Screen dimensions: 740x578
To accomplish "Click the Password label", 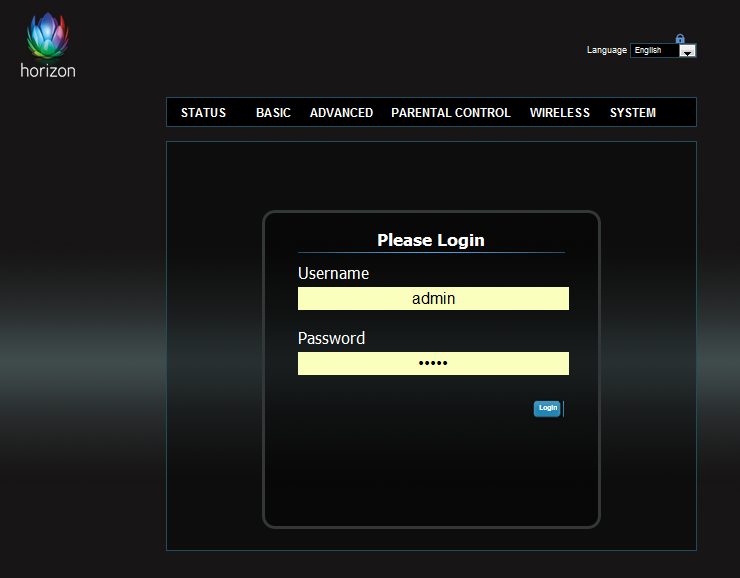I will pos(331,338).
